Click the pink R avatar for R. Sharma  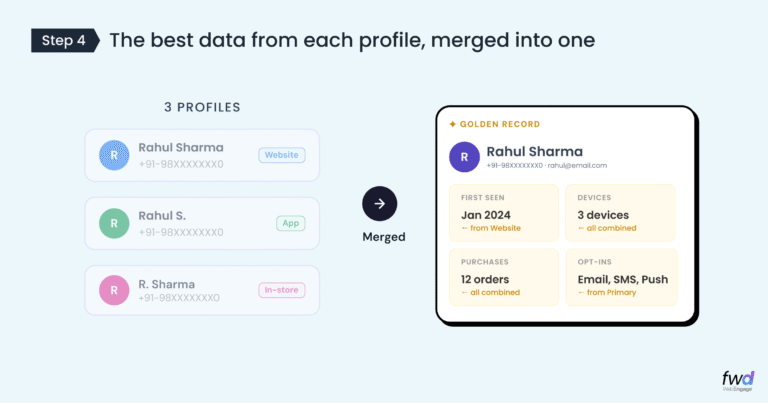pyautogui.click(x=114, y=291)
